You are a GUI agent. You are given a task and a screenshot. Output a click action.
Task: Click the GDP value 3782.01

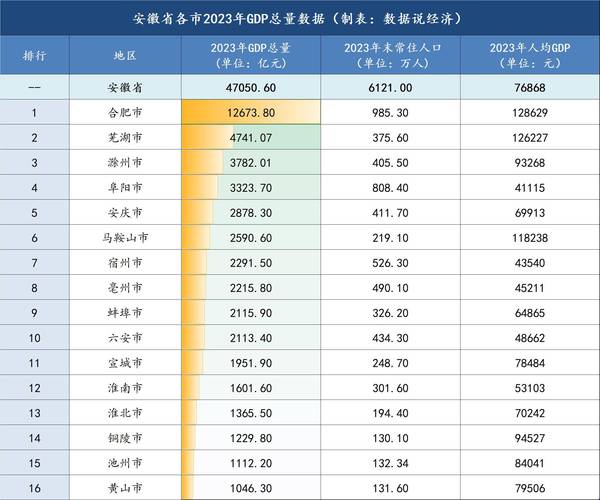251,163
